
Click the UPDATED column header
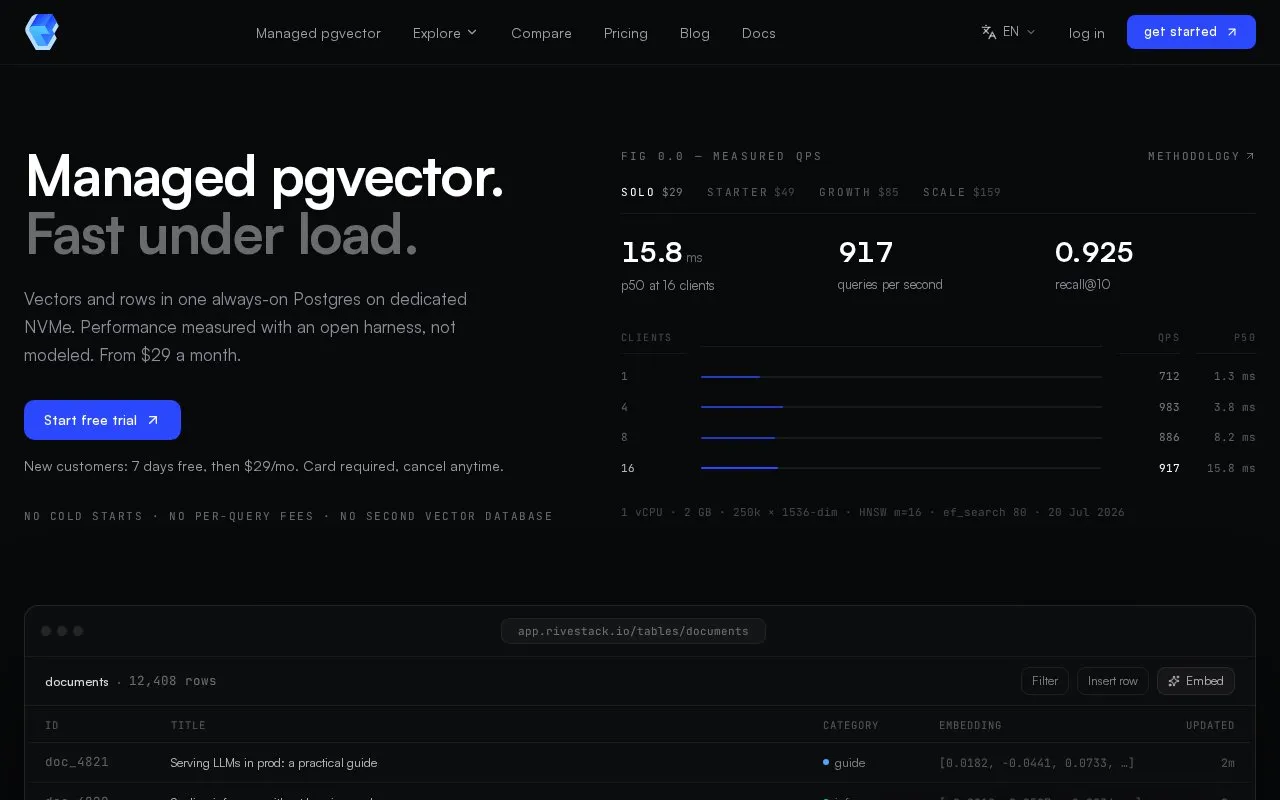(1210, 725)
